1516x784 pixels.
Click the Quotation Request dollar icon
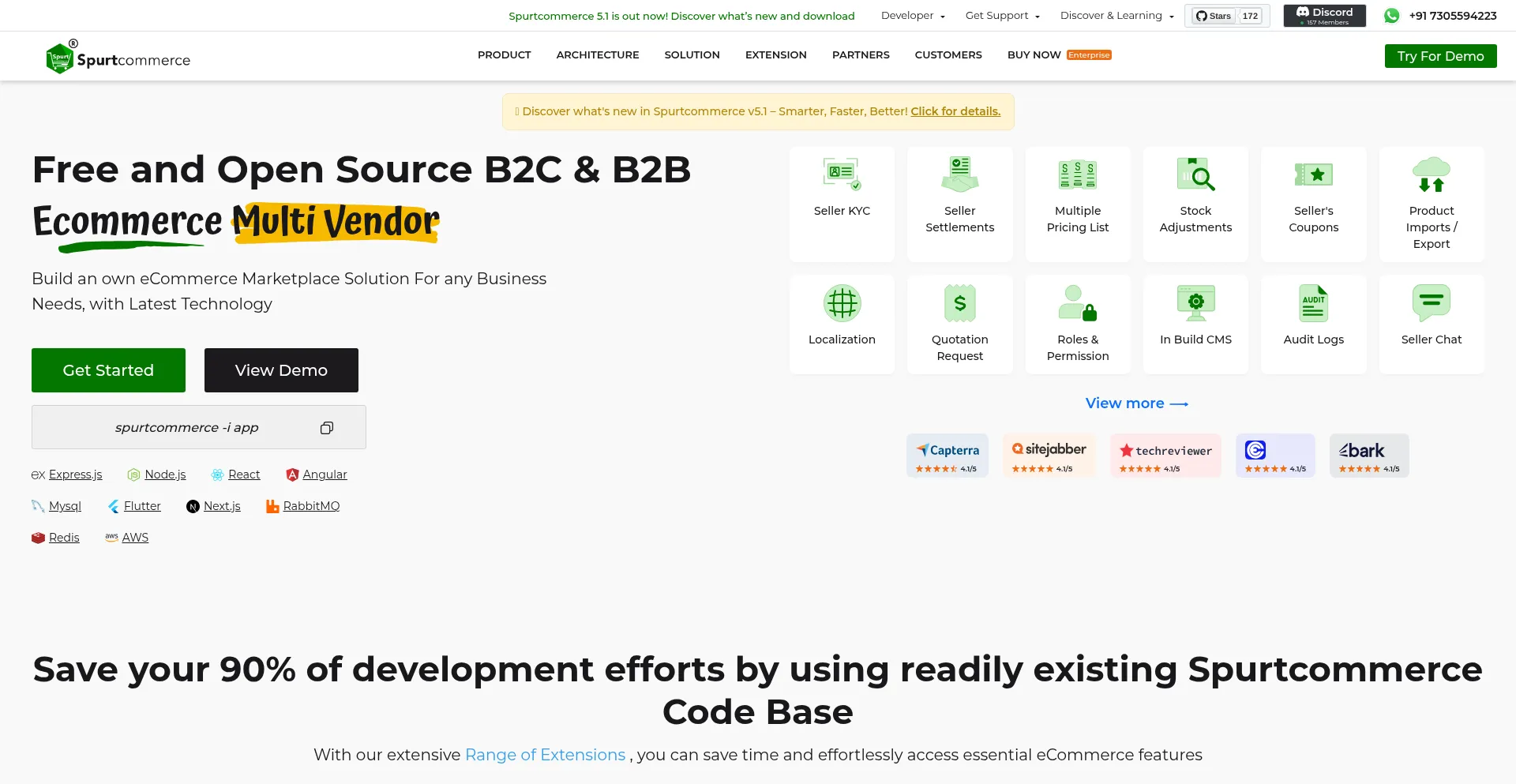[x=959, y=303]
